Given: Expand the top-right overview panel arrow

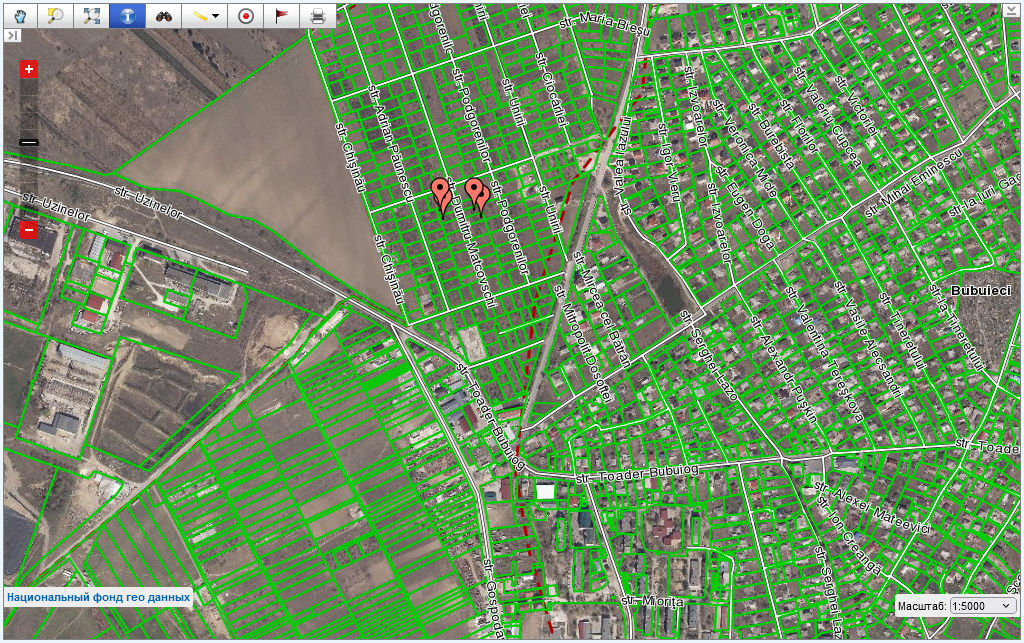Looking at the screenshot, I should point(1011,11).
